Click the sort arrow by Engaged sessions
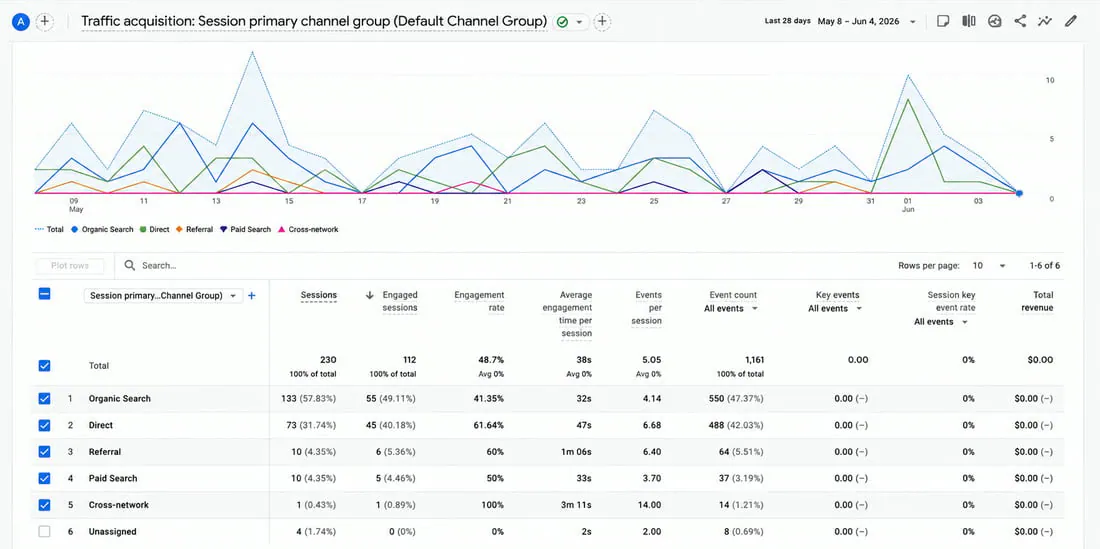The image size is (1100, 549). point(370,295)
